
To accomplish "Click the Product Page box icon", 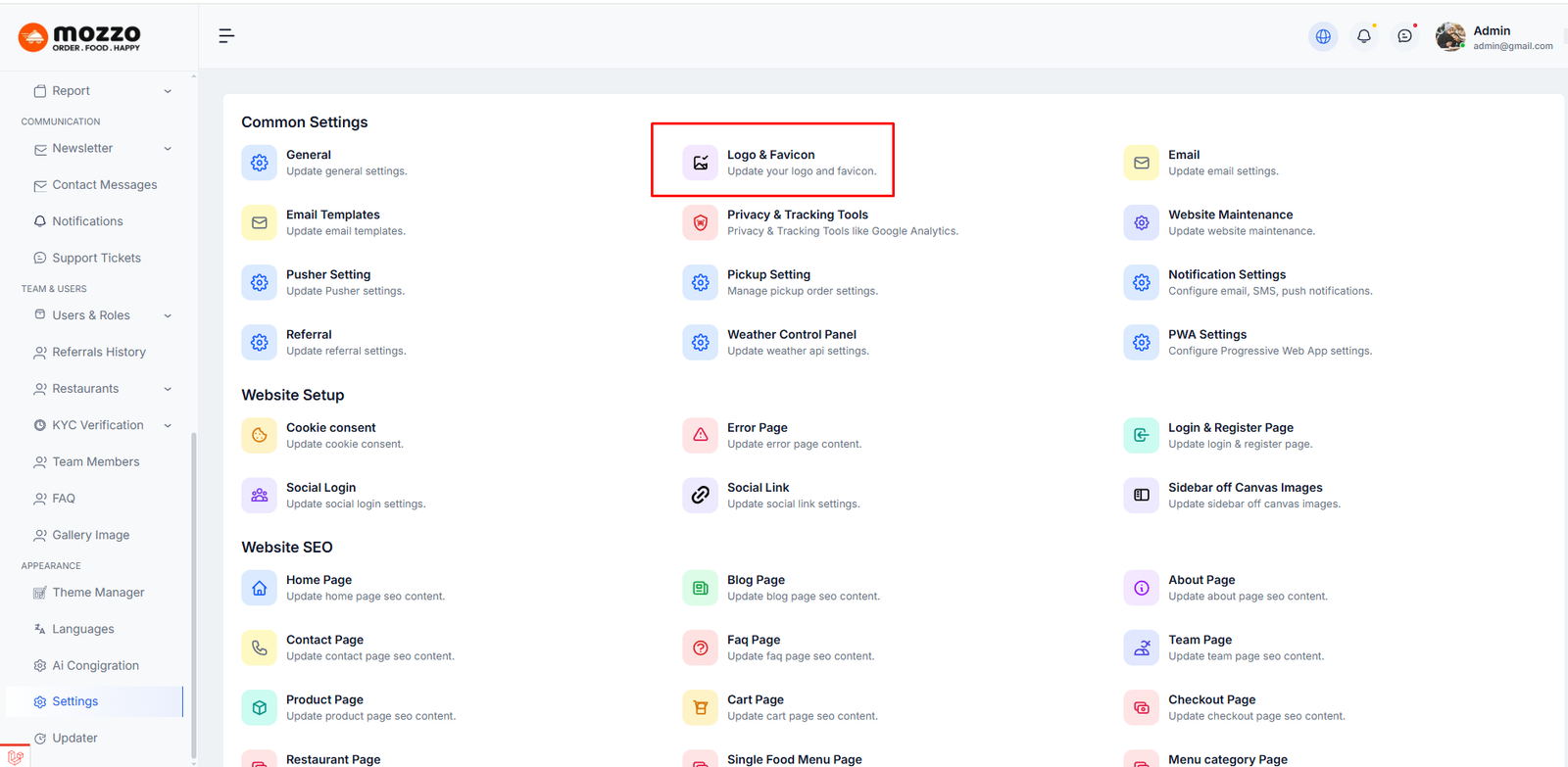I will click(x=260, y=707).
